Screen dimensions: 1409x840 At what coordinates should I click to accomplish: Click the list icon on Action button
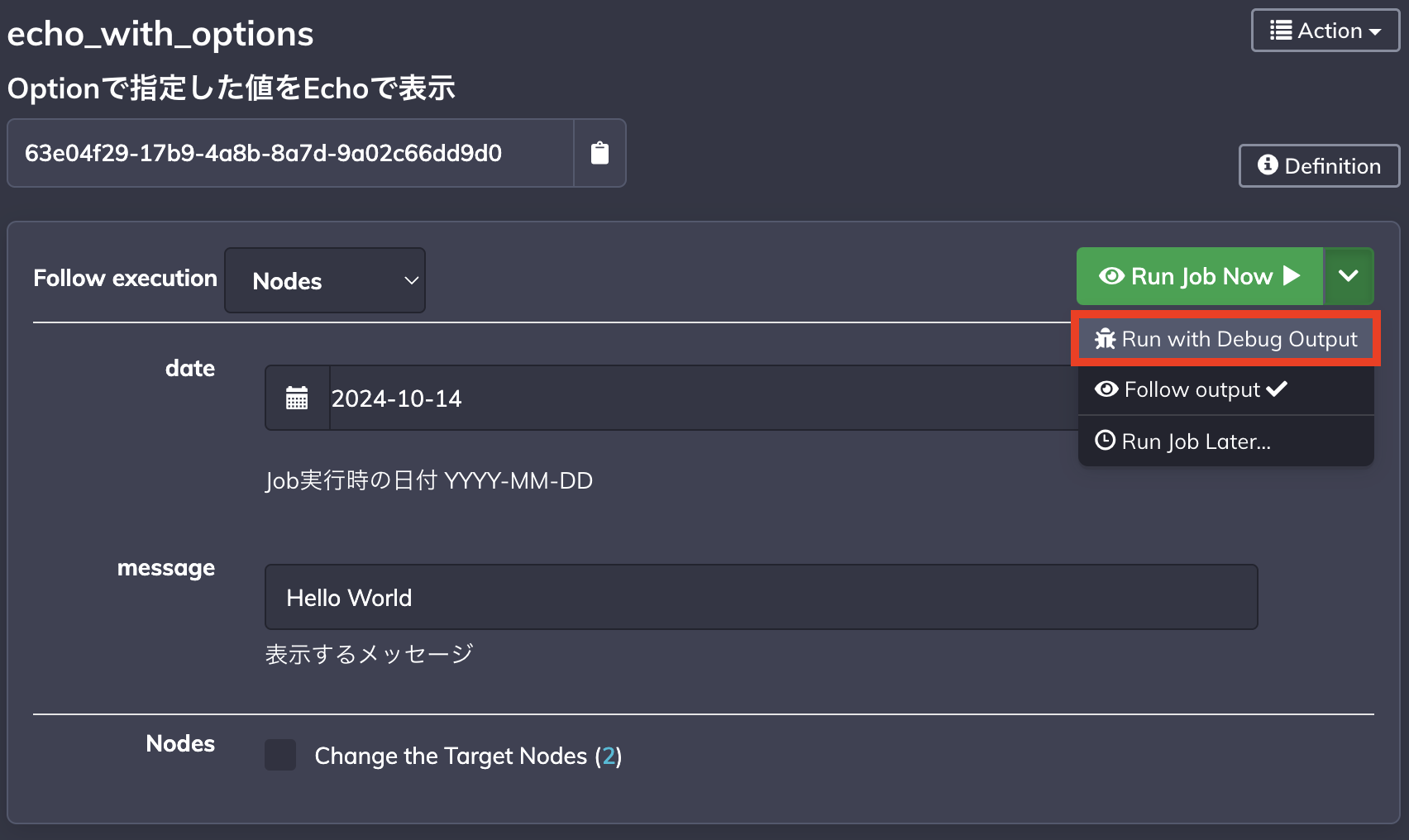[1281, 31]
